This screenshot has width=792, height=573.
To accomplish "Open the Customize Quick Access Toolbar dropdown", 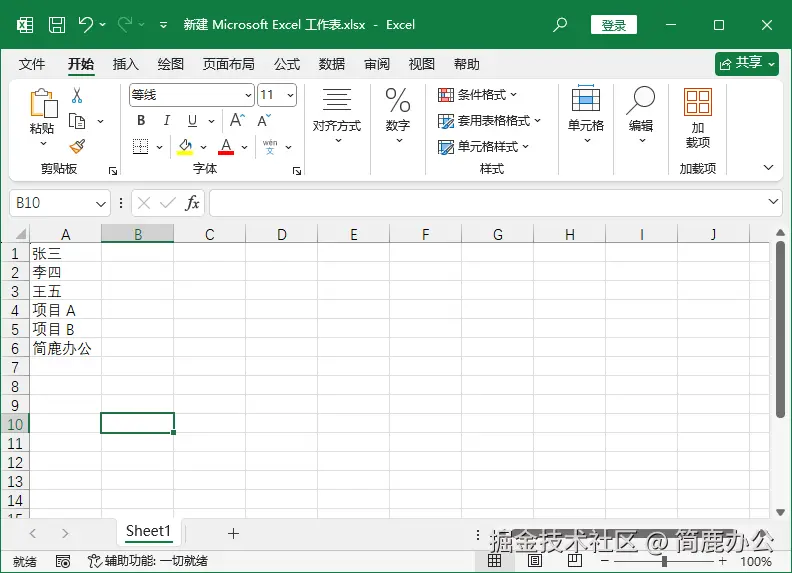I will pos(163,25).
